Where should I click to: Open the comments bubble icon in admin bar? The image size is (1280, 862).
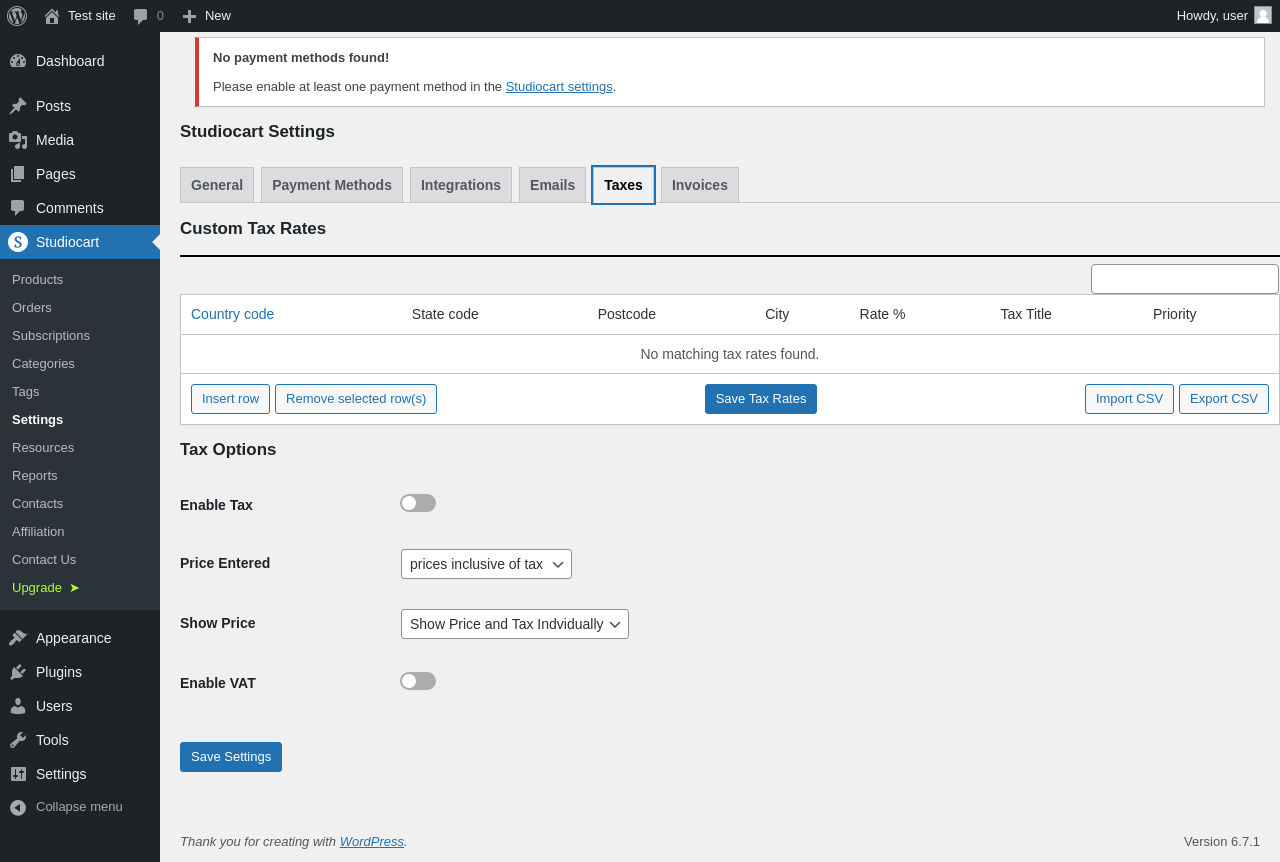[x=141, y=16]
